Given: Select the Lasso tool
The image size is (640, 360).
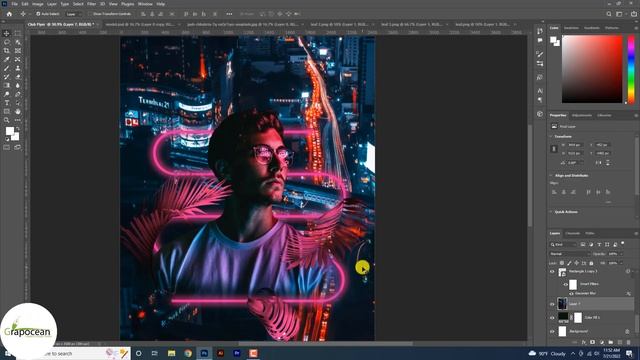Looking at the screenshot, I should (x=7, y=42).
